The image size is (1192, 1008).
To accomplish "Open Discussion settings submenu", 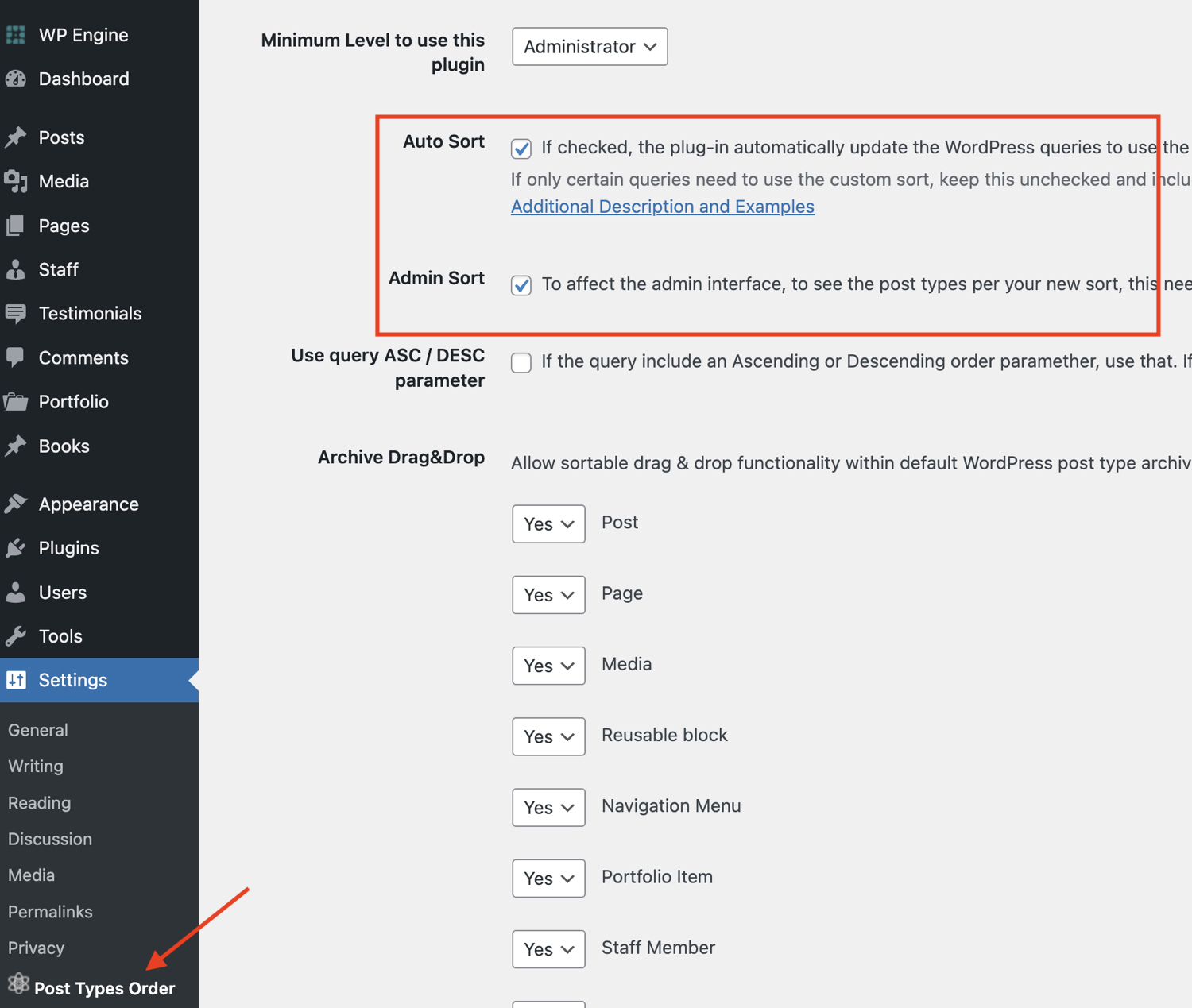I will click(50, 839).
